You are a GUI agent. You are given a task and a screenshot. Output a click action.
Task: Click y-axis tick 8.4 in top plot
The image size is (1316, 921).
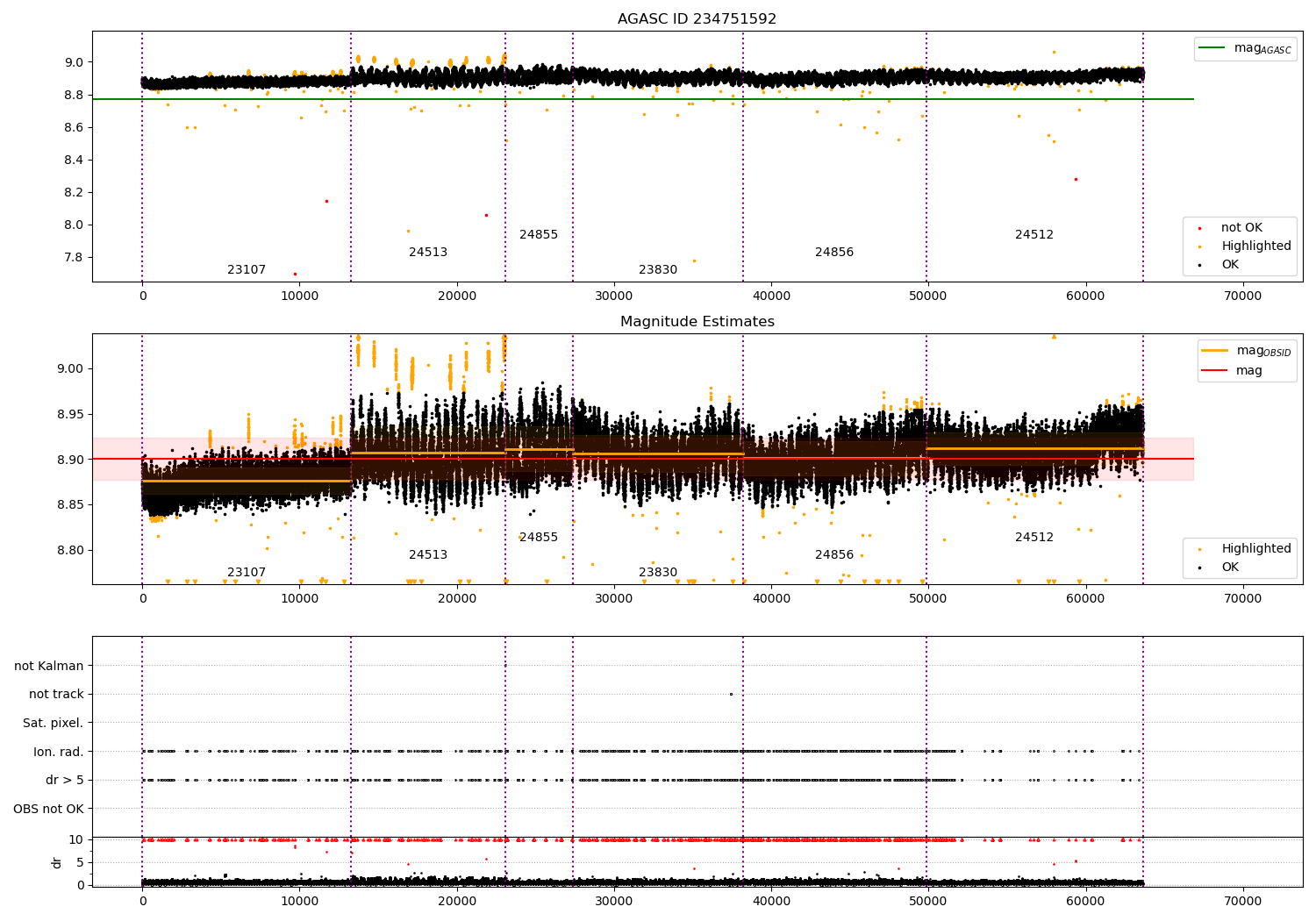[x=73, y=161]
